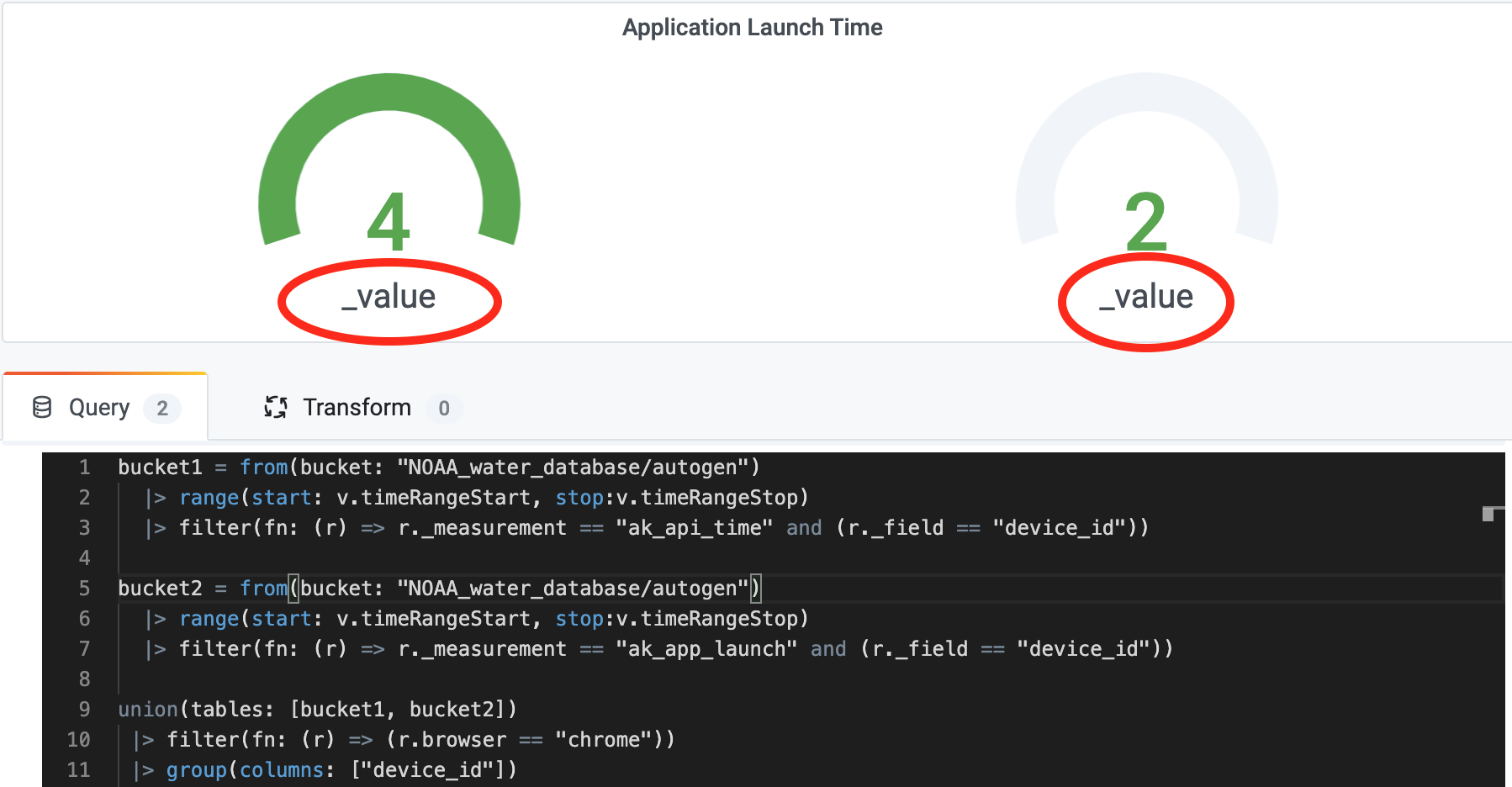Click the filled green gauge arc
Image resolution: width=1512 pixels, height=787 pixels.
[x=389, y=92]
